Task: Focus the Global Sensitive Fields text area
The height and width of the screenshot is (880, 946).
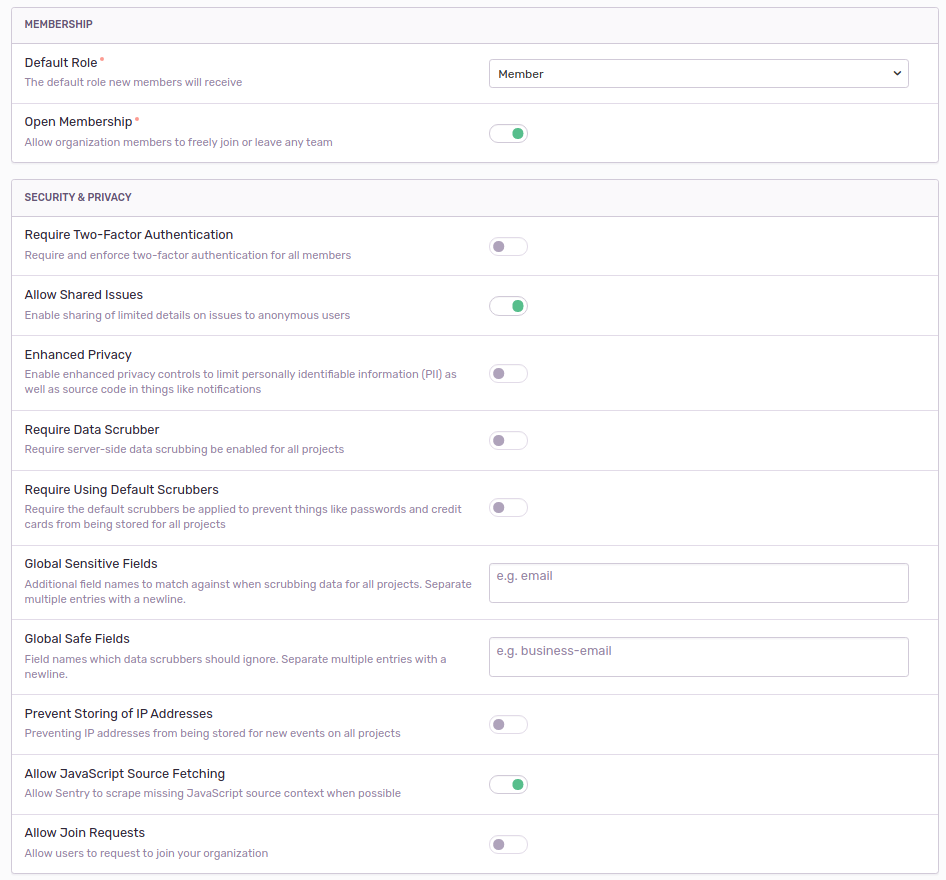Action: (x=698, y=583)
